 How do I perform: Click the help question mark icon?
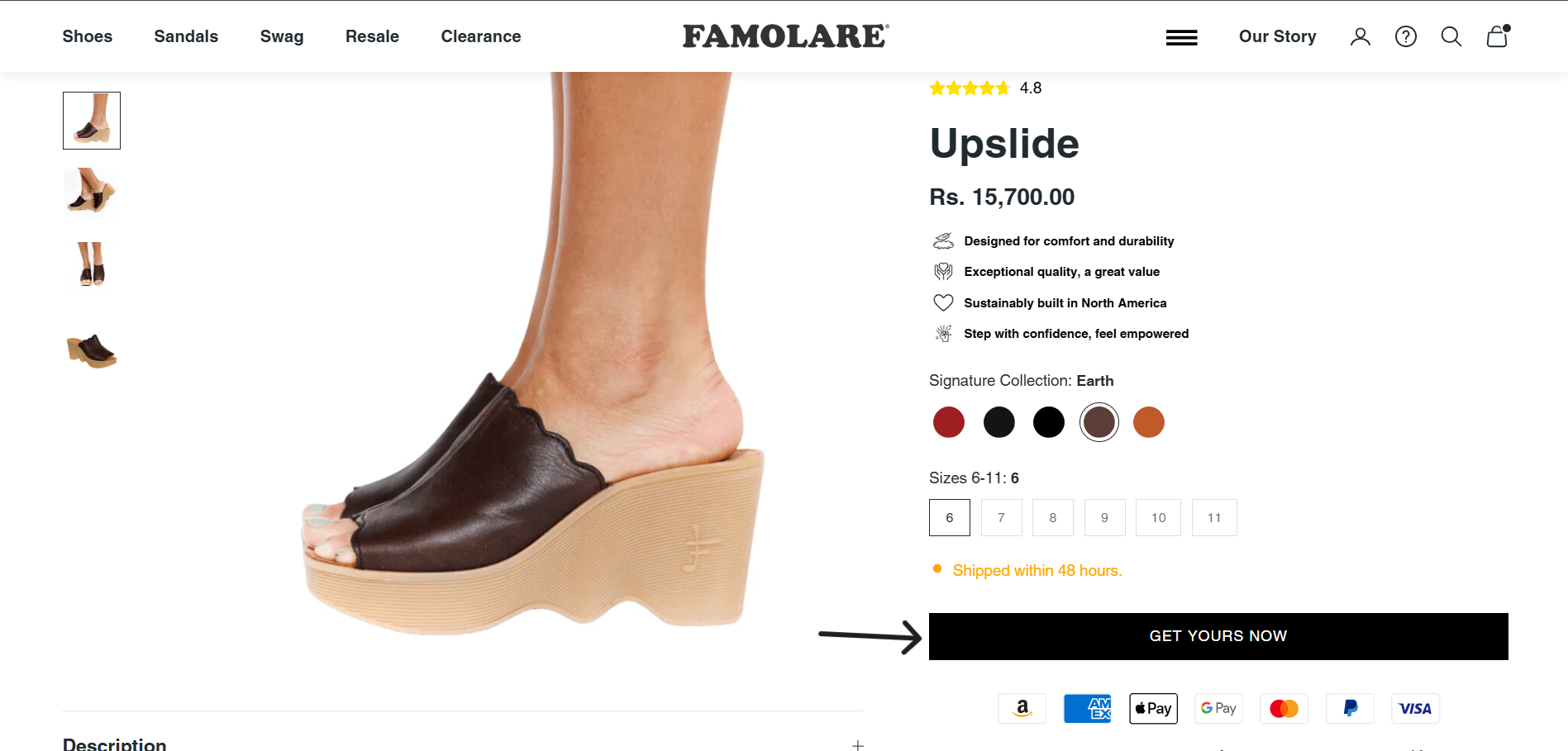[1405, 36]
